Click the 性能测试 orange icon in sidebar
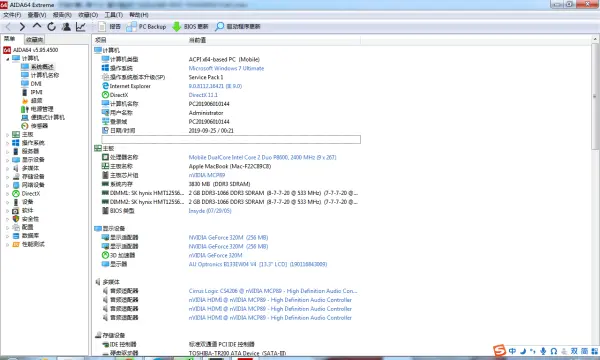 point(16,244)
